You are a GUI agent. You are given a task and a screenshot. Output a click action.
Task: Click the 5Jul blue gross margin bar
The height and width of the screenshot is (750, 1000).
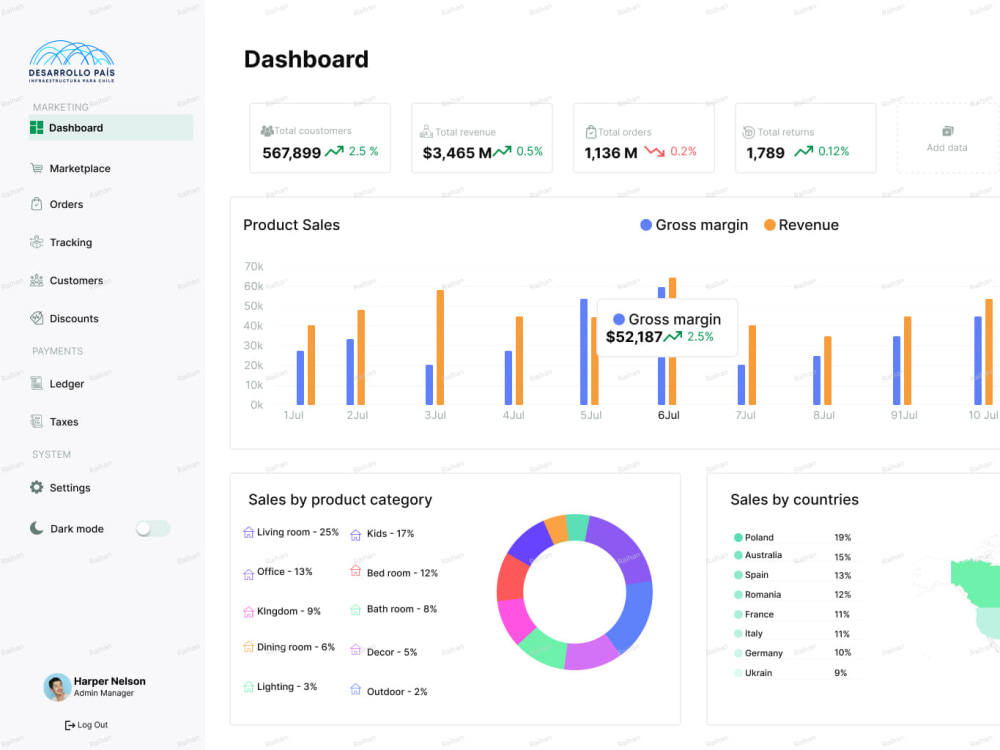584,352
